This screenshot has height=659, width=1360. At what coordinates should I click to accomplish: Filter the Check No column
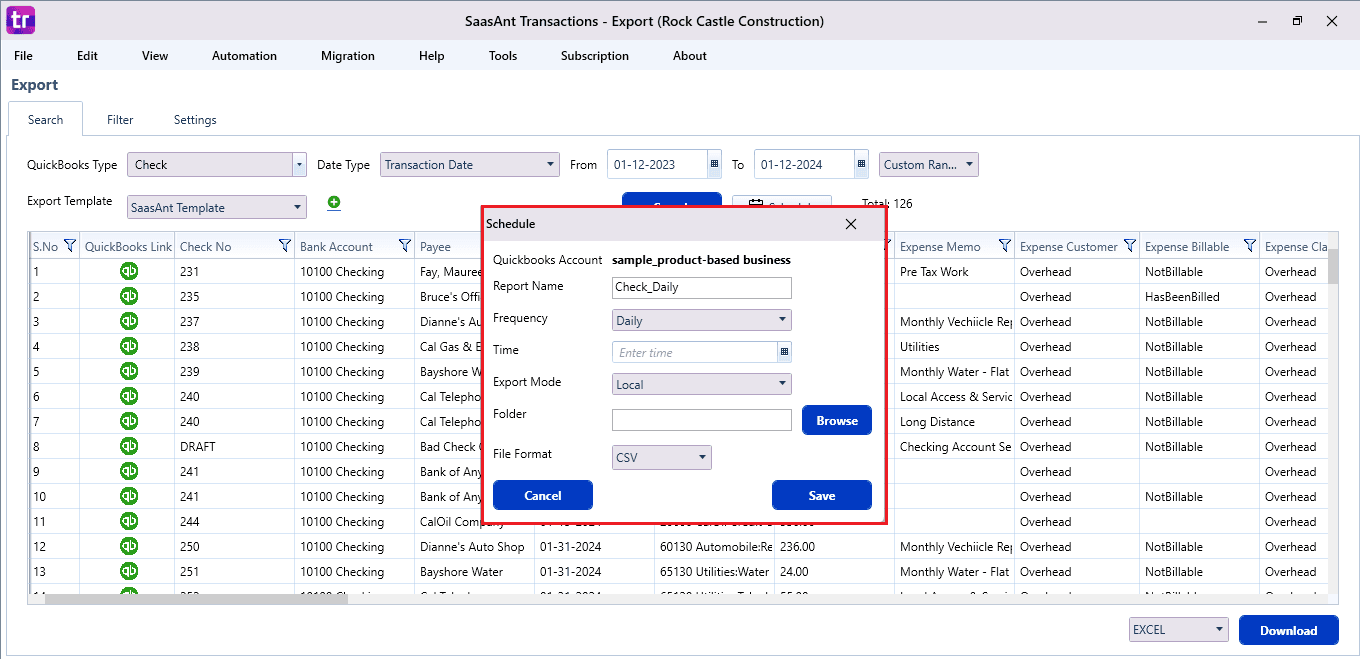tap(285, 246)
